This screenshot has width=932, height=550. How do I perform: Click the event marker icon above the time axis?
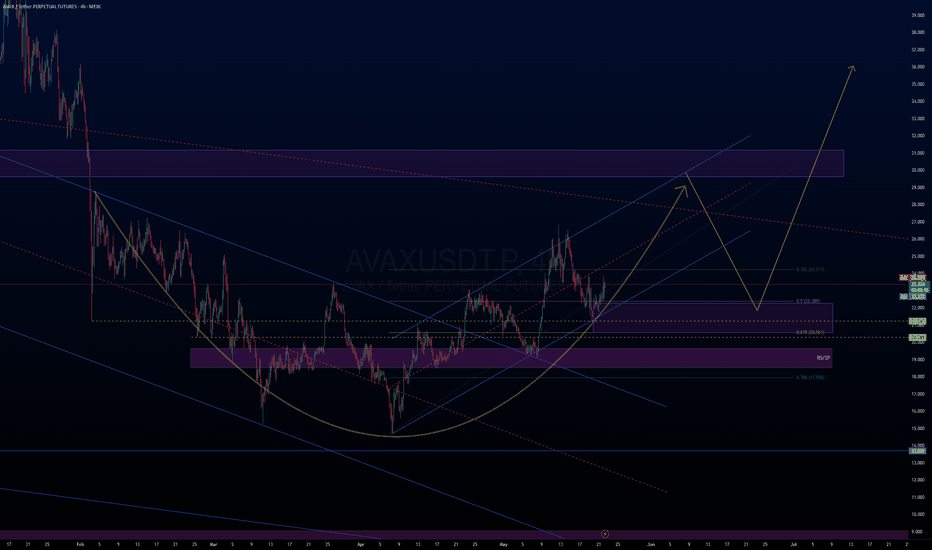604,534
